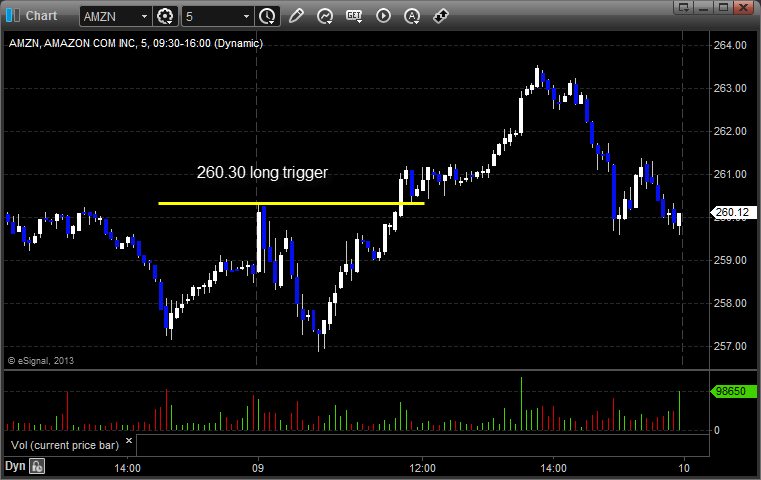
Task: Select the yellow long trigger line
Action: coord(291,203)
